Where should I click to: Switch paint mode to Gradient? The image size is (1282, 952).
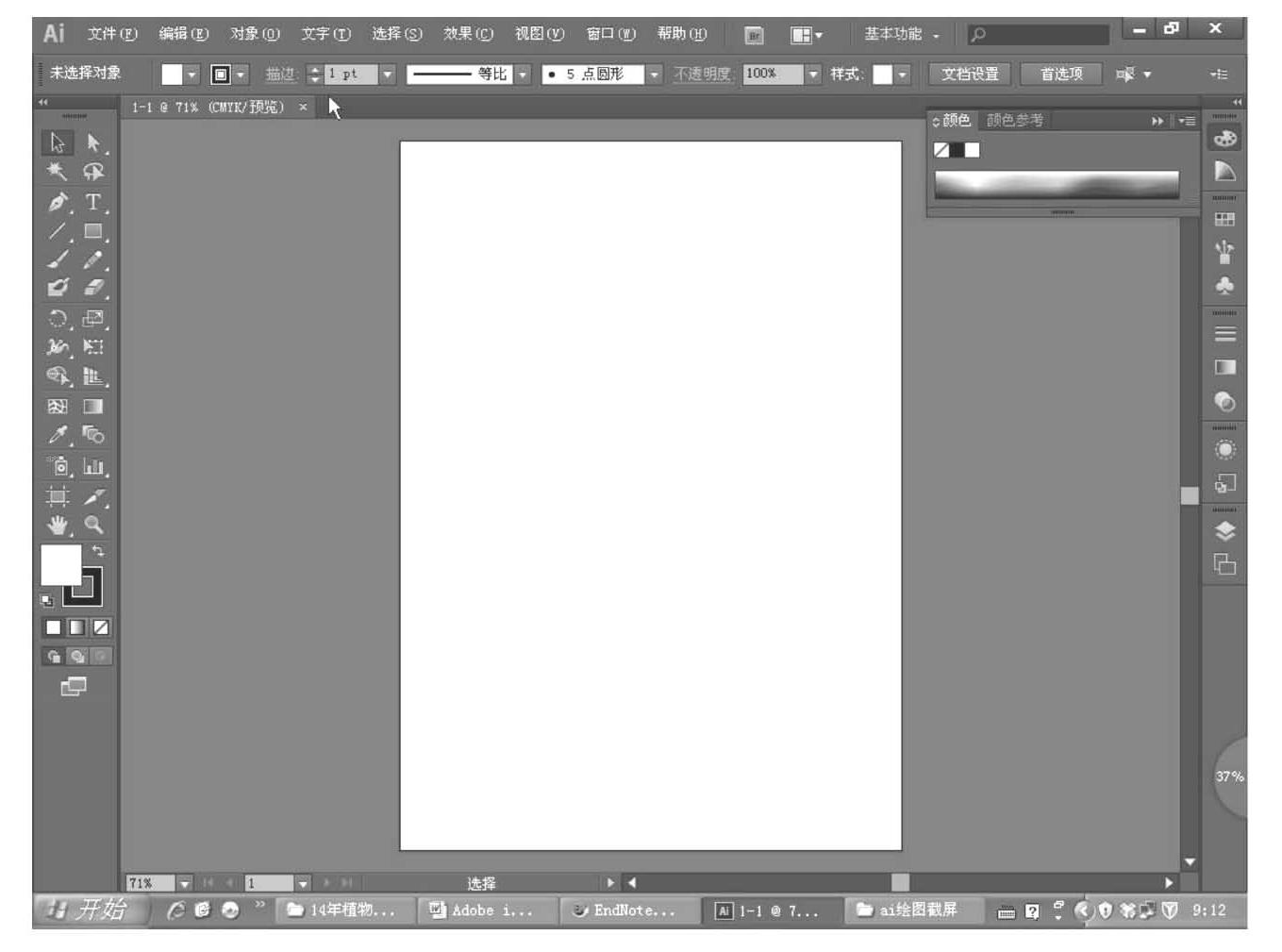coord(77,627)
